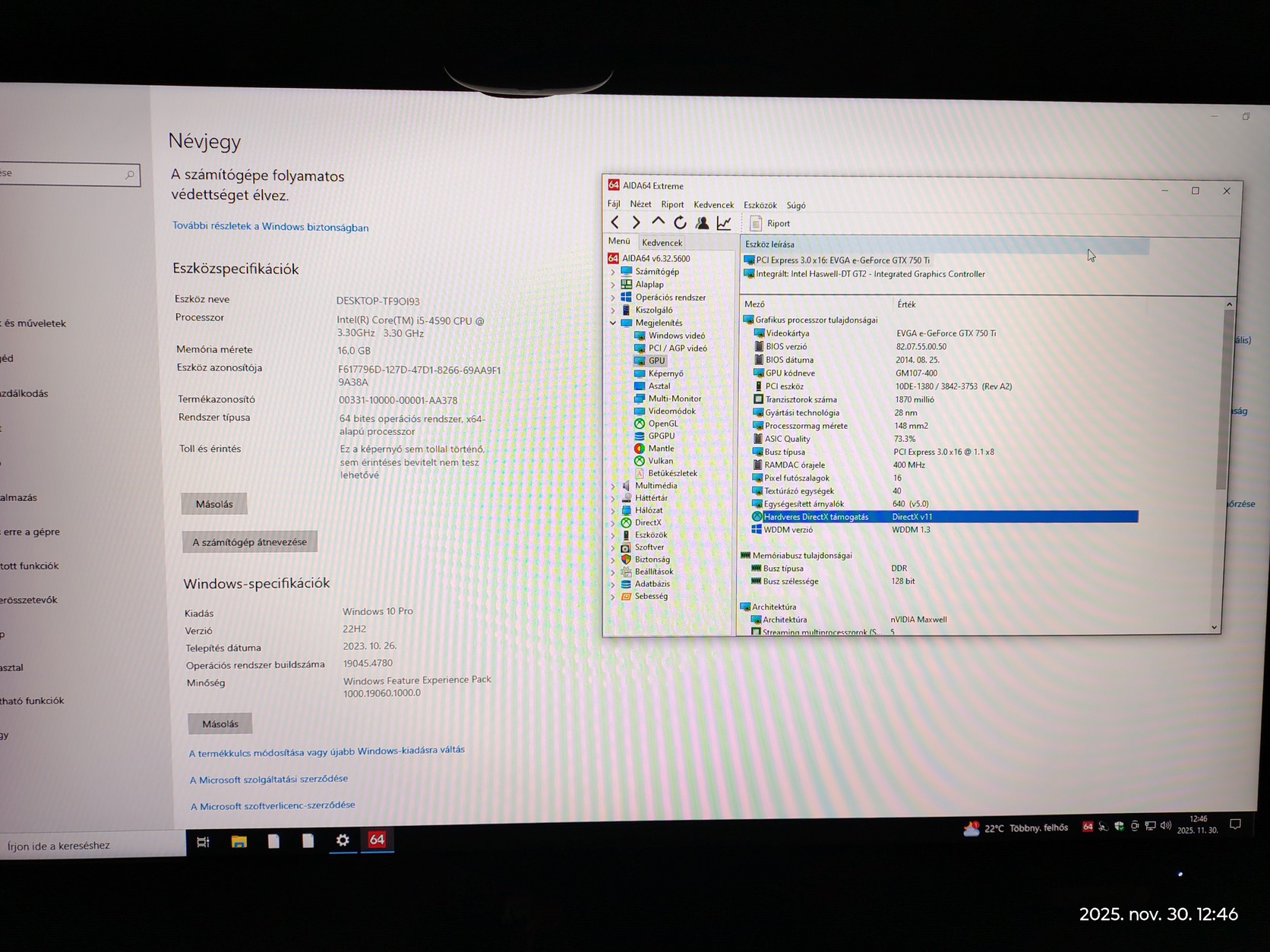Screen dimensions: 1270x952
Task: Click the Sebesség icon in the tree
Action: (626, 596)
